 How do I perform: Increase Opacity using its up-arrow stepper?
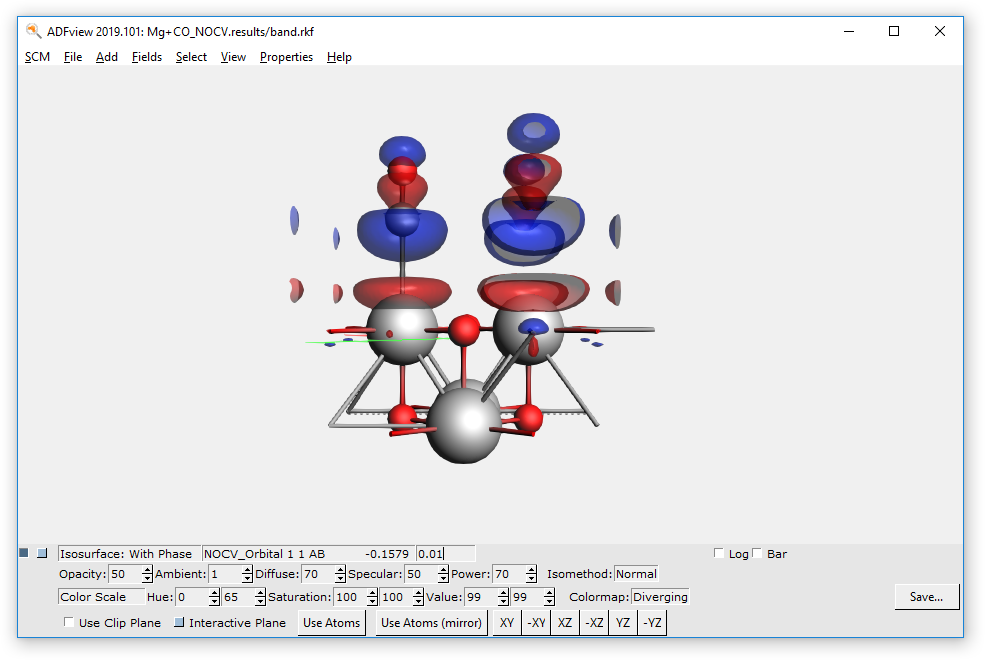pyautogui.click(x=147, y=569)
